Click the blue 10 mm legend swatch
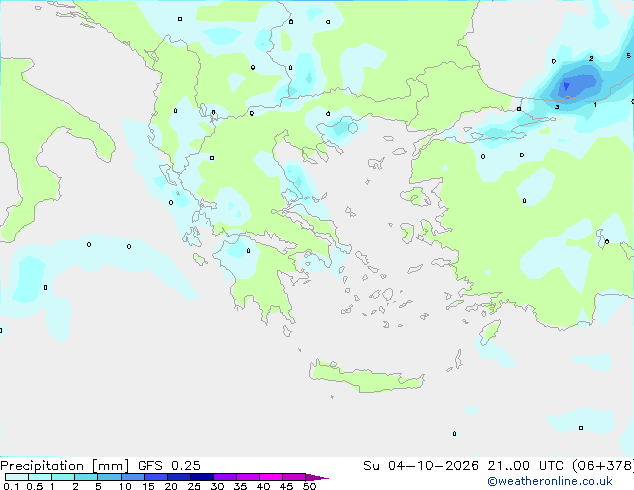Screen dimensions: 634x490 click(133, 477)
